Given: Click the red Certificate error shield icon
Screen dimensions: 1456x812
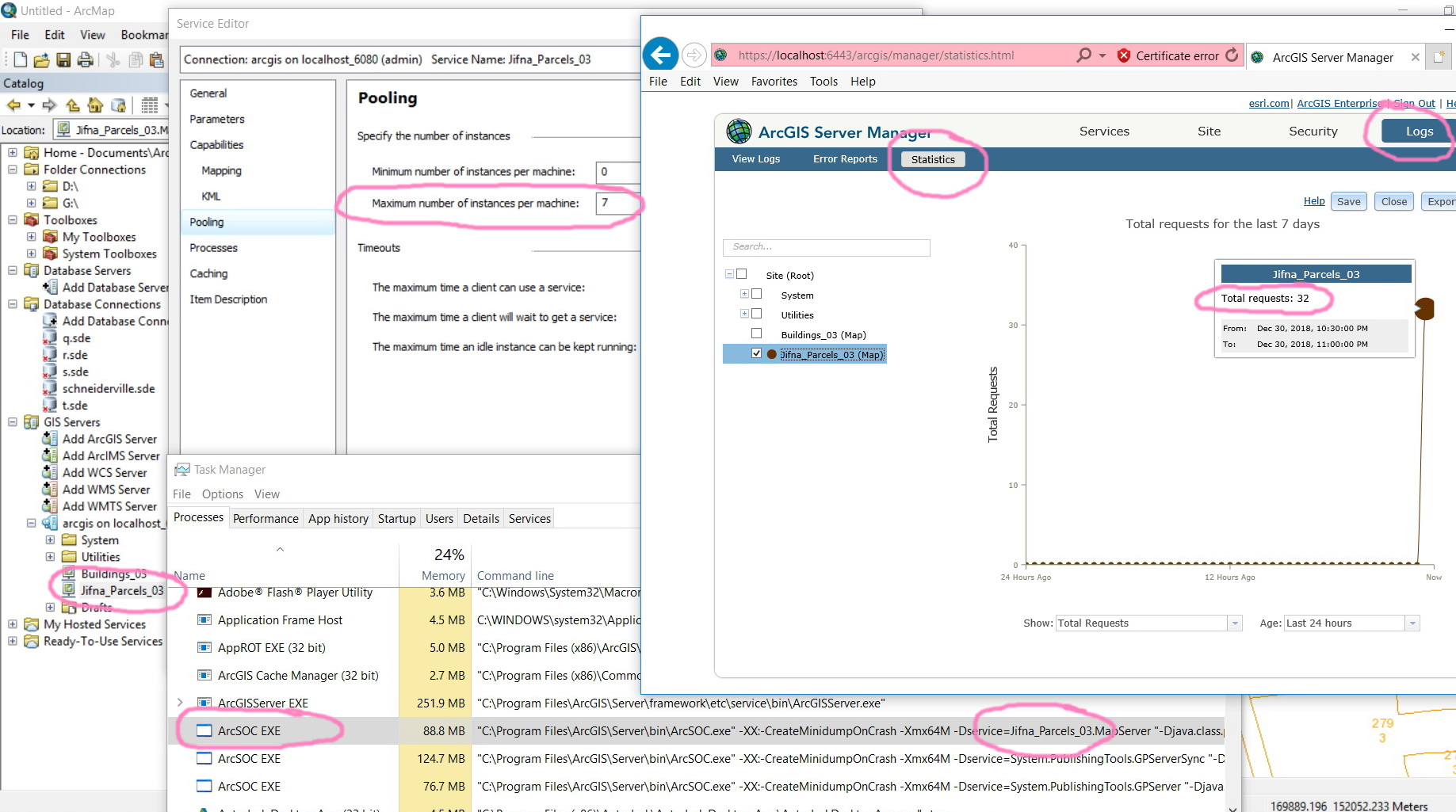Looking at the screenshot, I should coord(1124,55).
